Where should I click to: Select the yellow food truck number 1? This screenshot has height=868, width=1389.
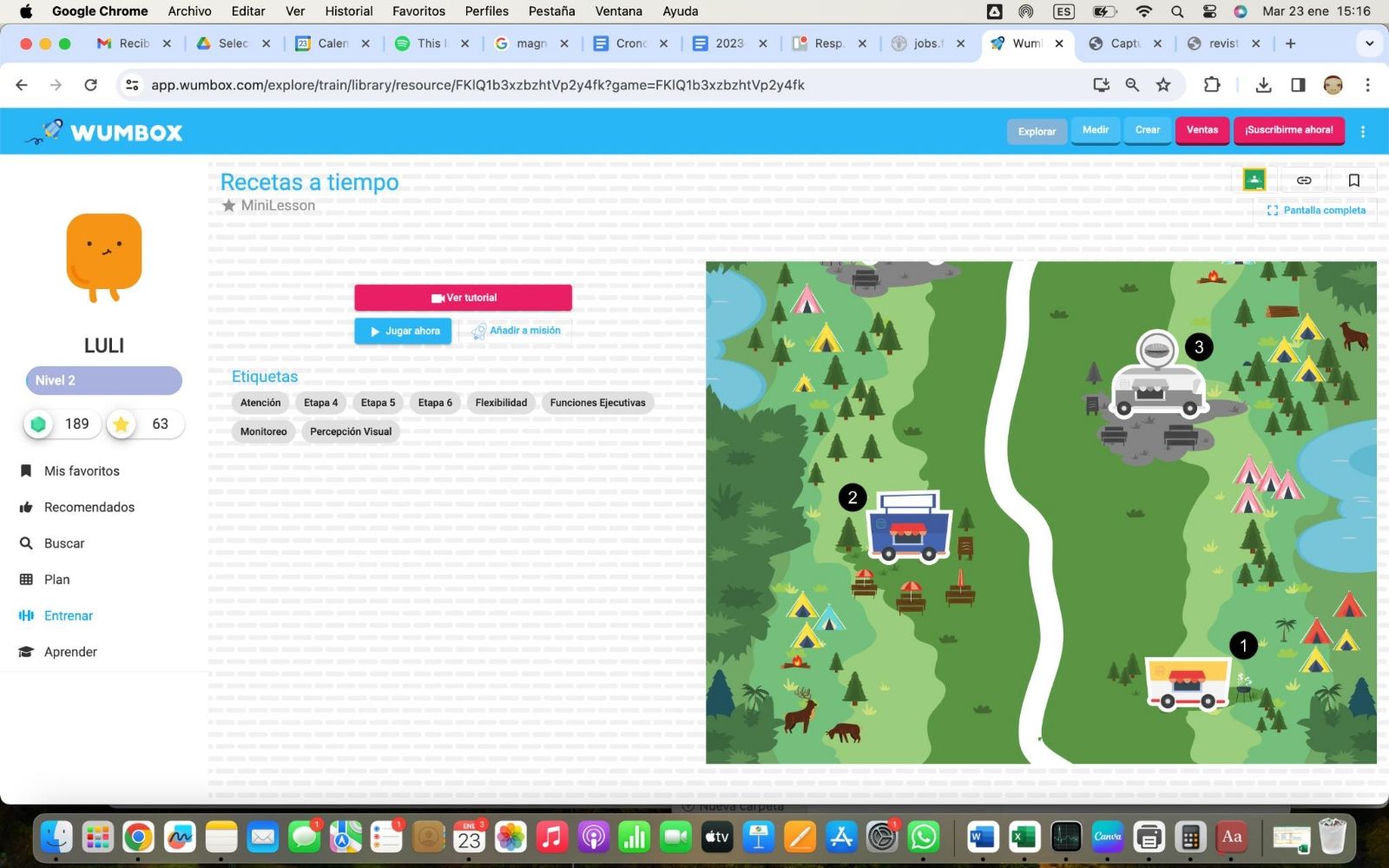tap(1187, 682)
